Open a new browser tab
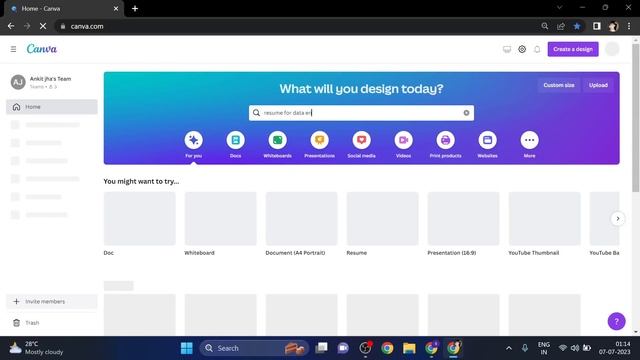Viewport: 640px width, 360px height. point(135,9)
